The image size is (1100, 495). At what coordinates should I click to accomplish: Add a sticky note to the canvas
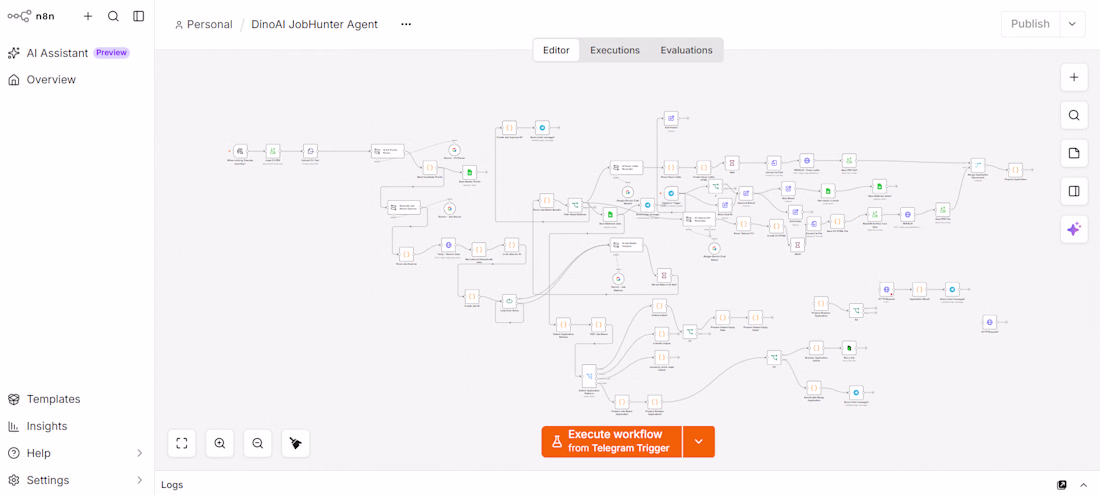tap(1073, 153)
